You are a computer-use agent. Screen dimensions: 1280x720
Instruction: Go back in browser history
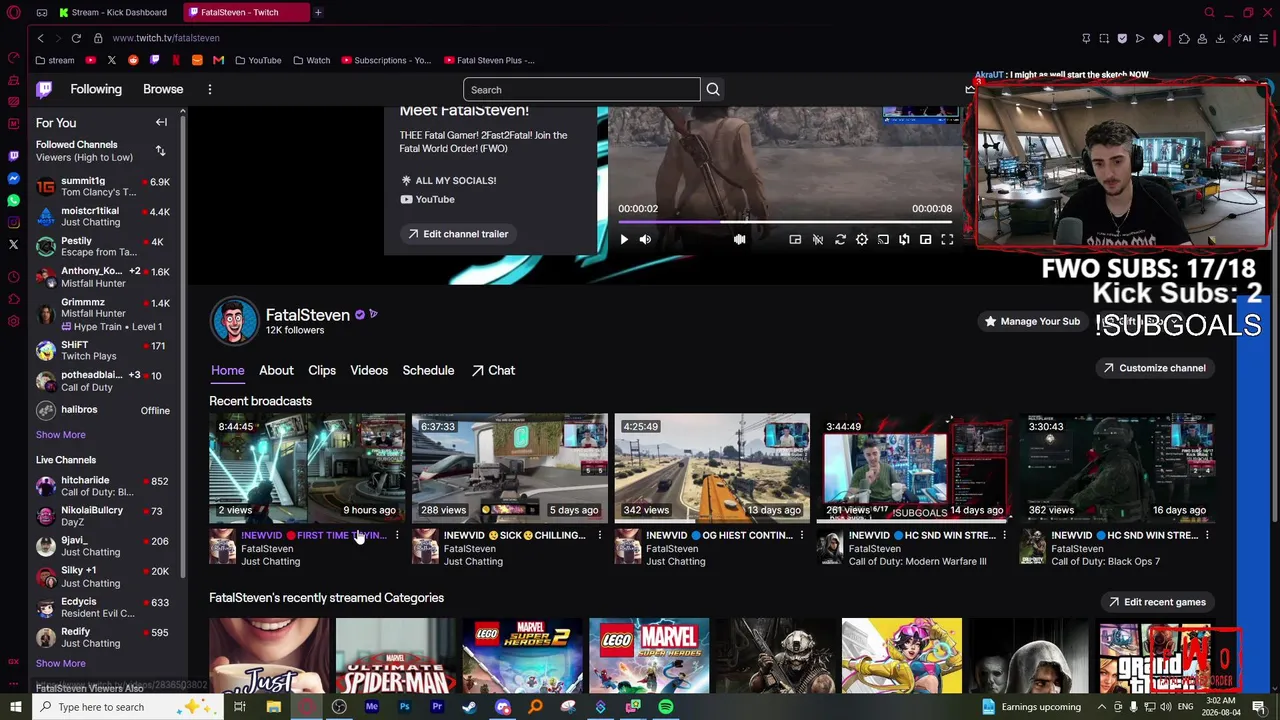(40, 38)
